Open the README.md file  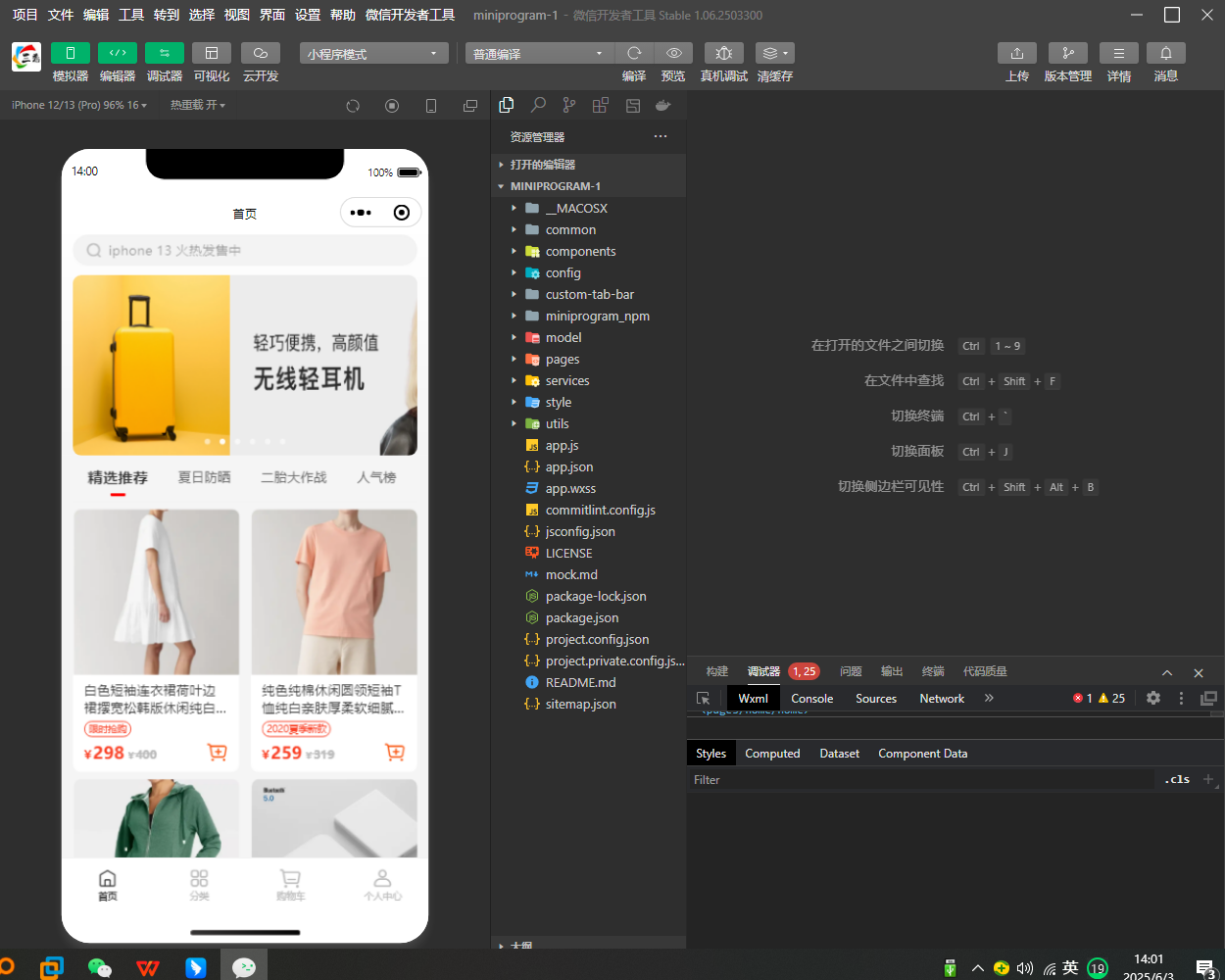pyautogui.click(x=588, y=682)
